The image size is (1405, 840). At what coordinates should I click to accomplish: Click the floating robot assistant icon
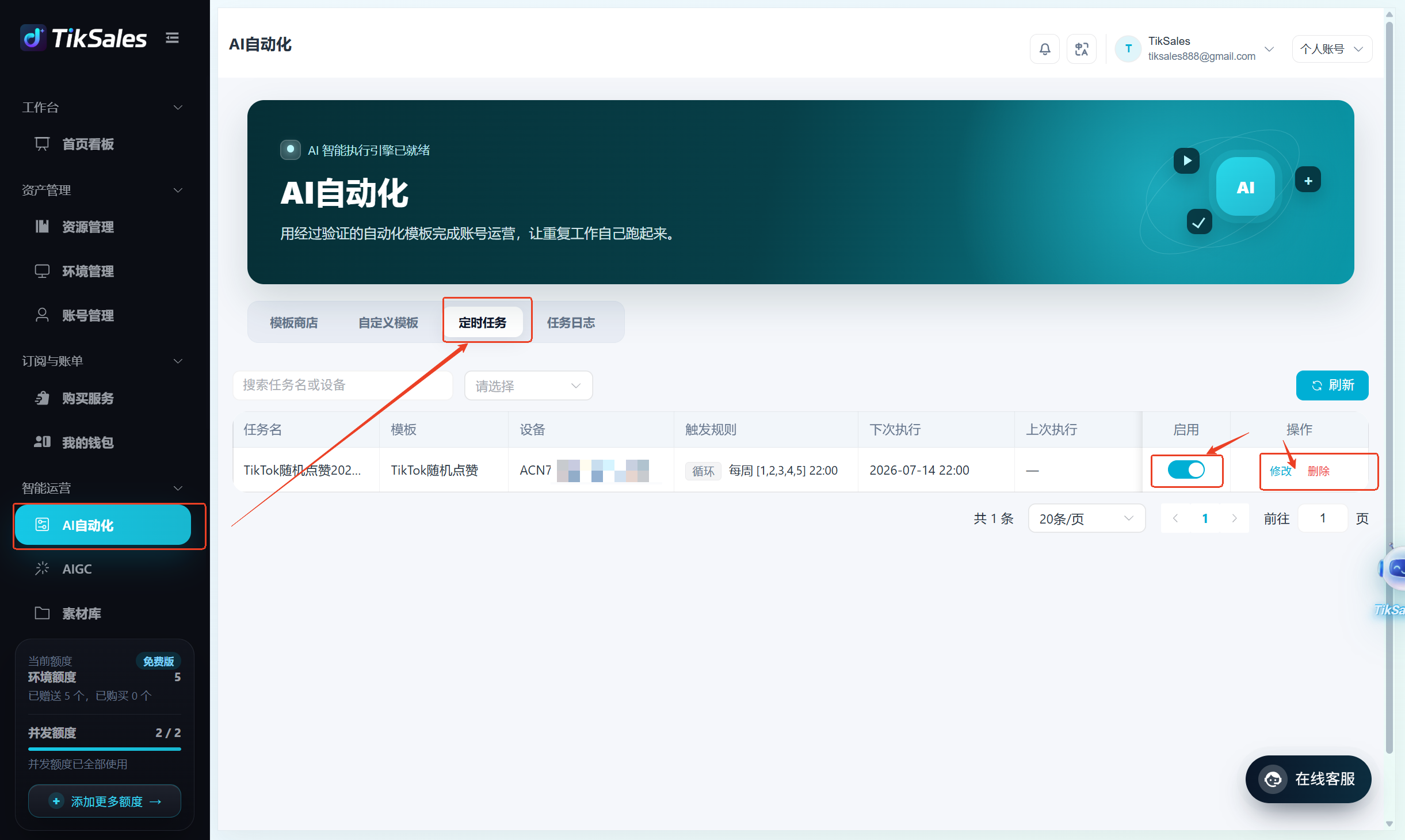click(1393, 568)
